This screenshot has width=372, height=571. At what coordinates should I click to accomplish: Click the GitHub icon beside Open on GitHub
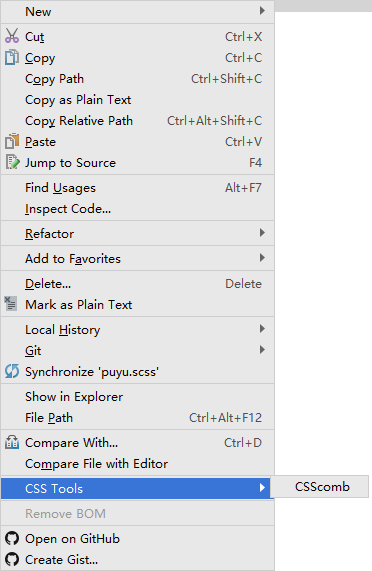12,538
